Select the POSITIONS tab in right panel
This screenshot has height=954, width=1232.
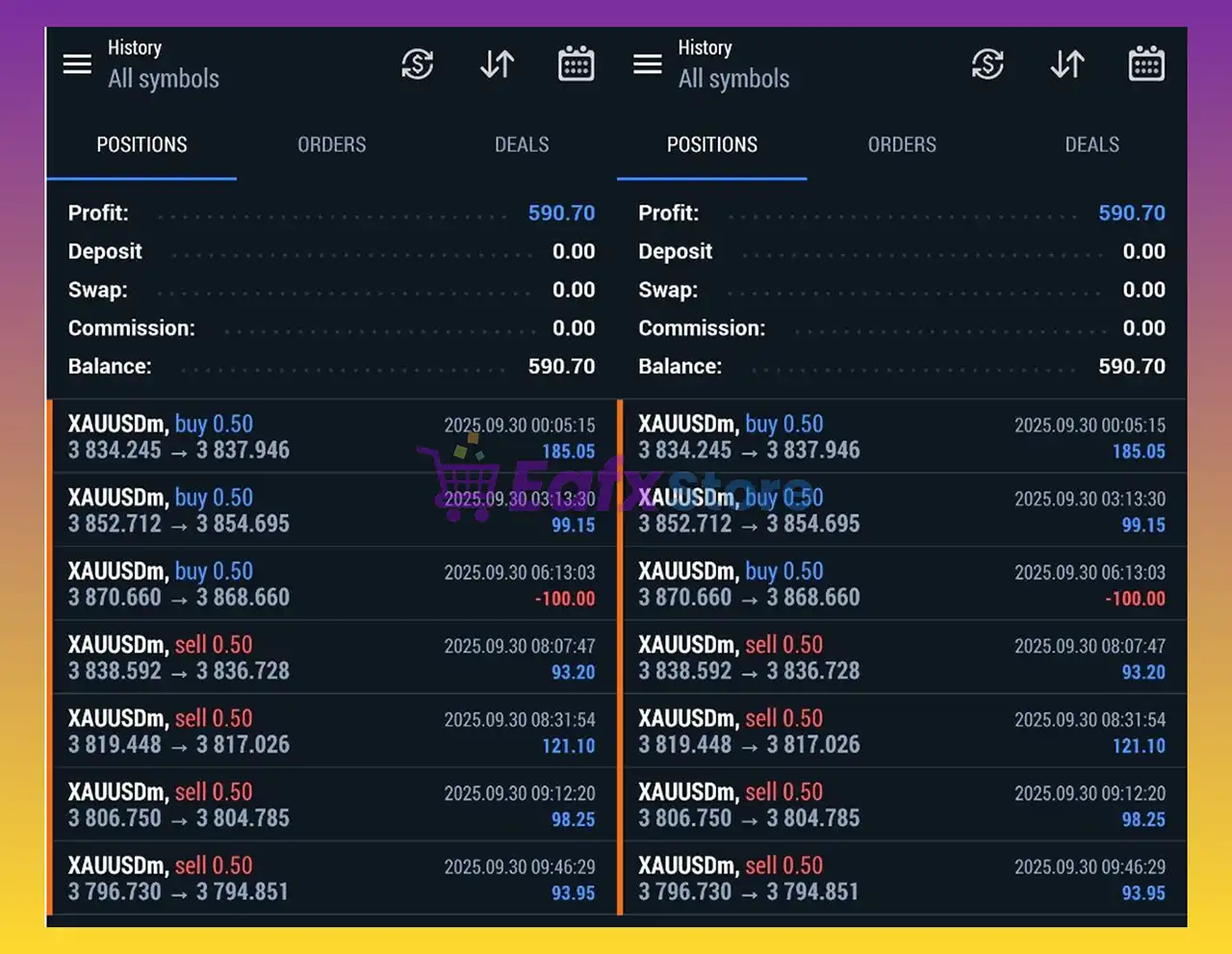712,144
